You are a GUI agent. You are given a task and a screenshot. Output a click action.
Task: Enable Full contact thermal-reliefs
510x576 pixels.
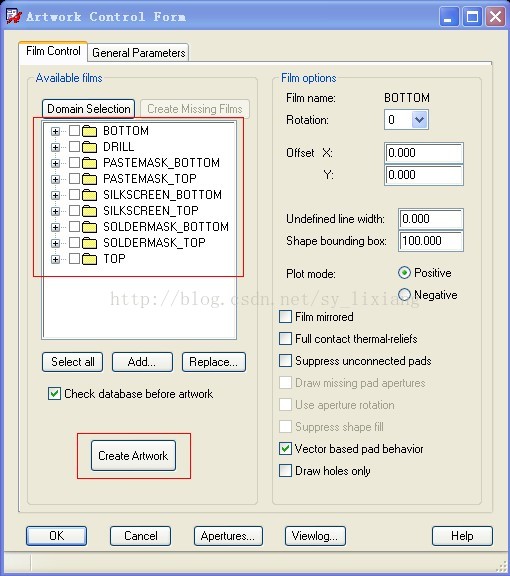click(x=285, y=339)
